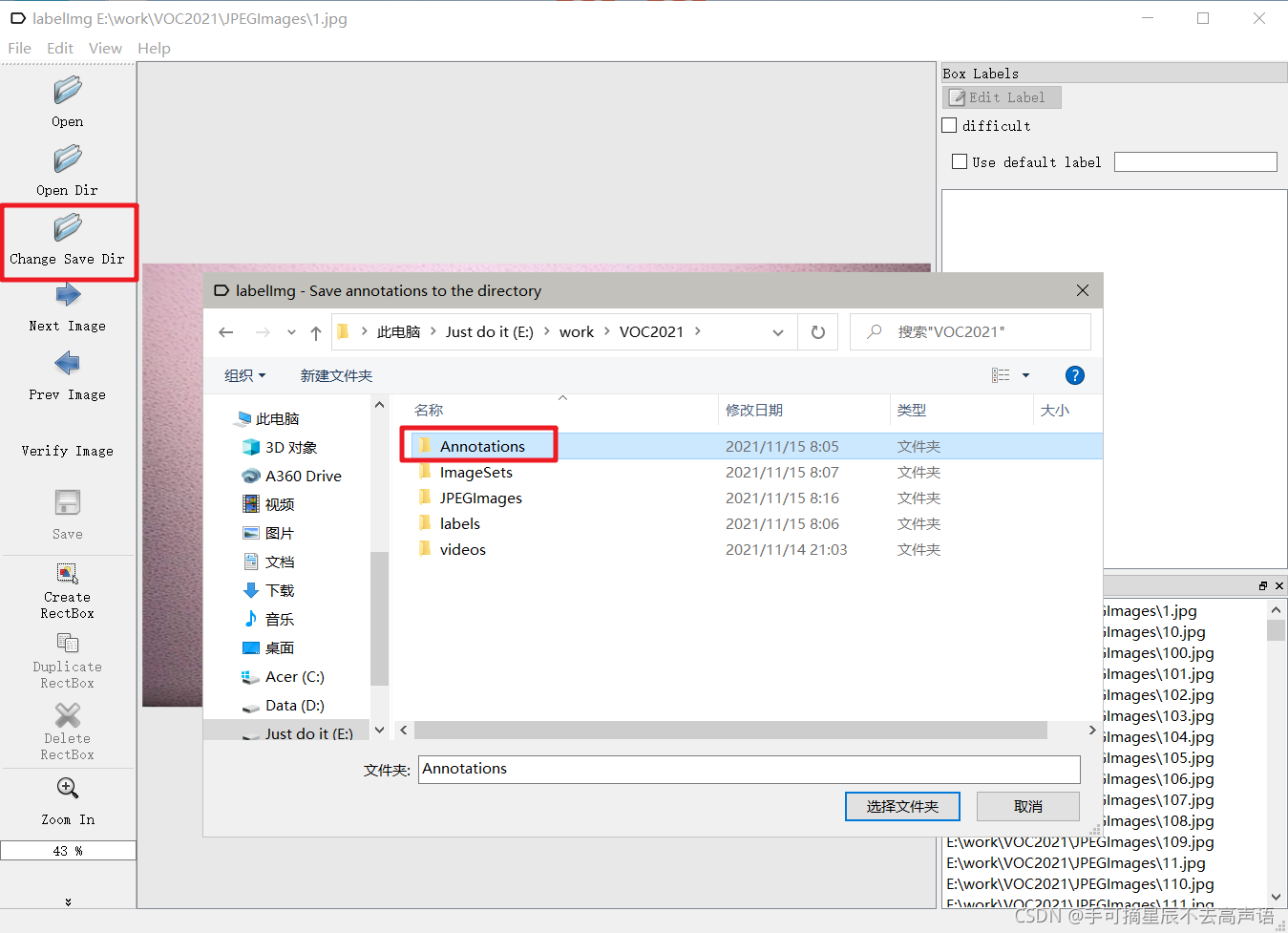Click the default label text field
The image size is (1288, 933).
[x=1195, y=162]
